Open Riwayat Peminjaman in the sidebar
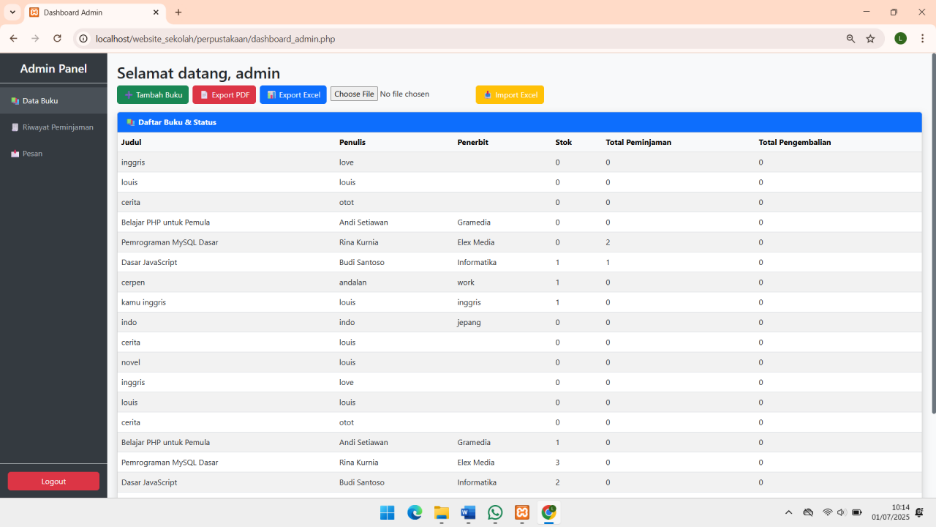This screenshot has height=527, width=936. (53, 127)
